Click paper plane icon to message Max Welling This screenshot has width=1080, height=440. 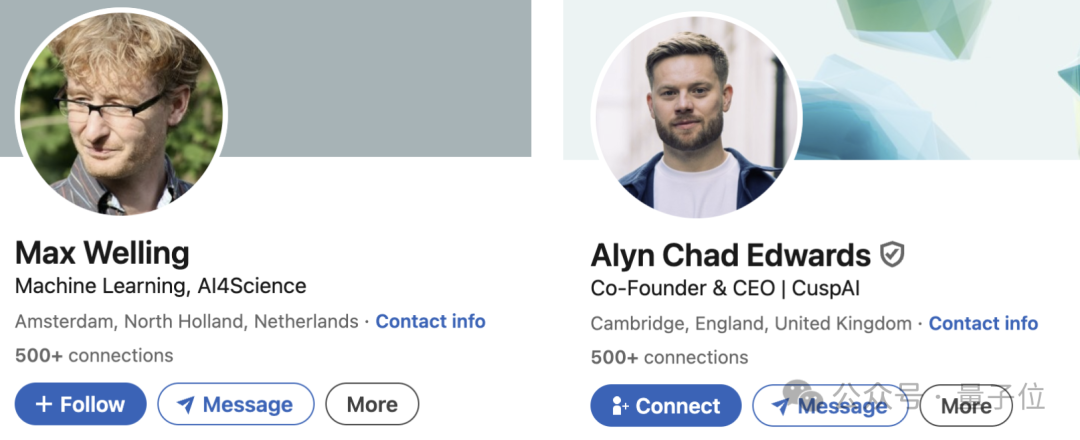185,405
